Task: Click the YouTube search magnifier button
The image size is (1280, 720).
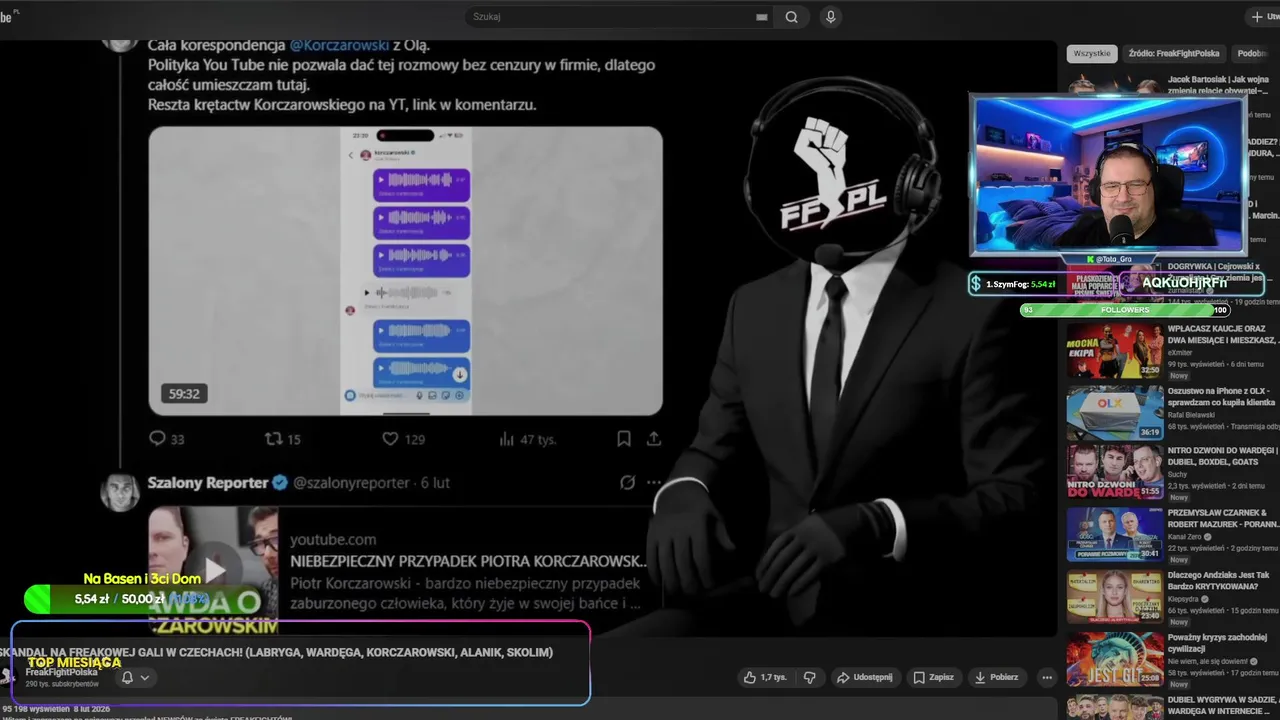Action: point(791,17)
